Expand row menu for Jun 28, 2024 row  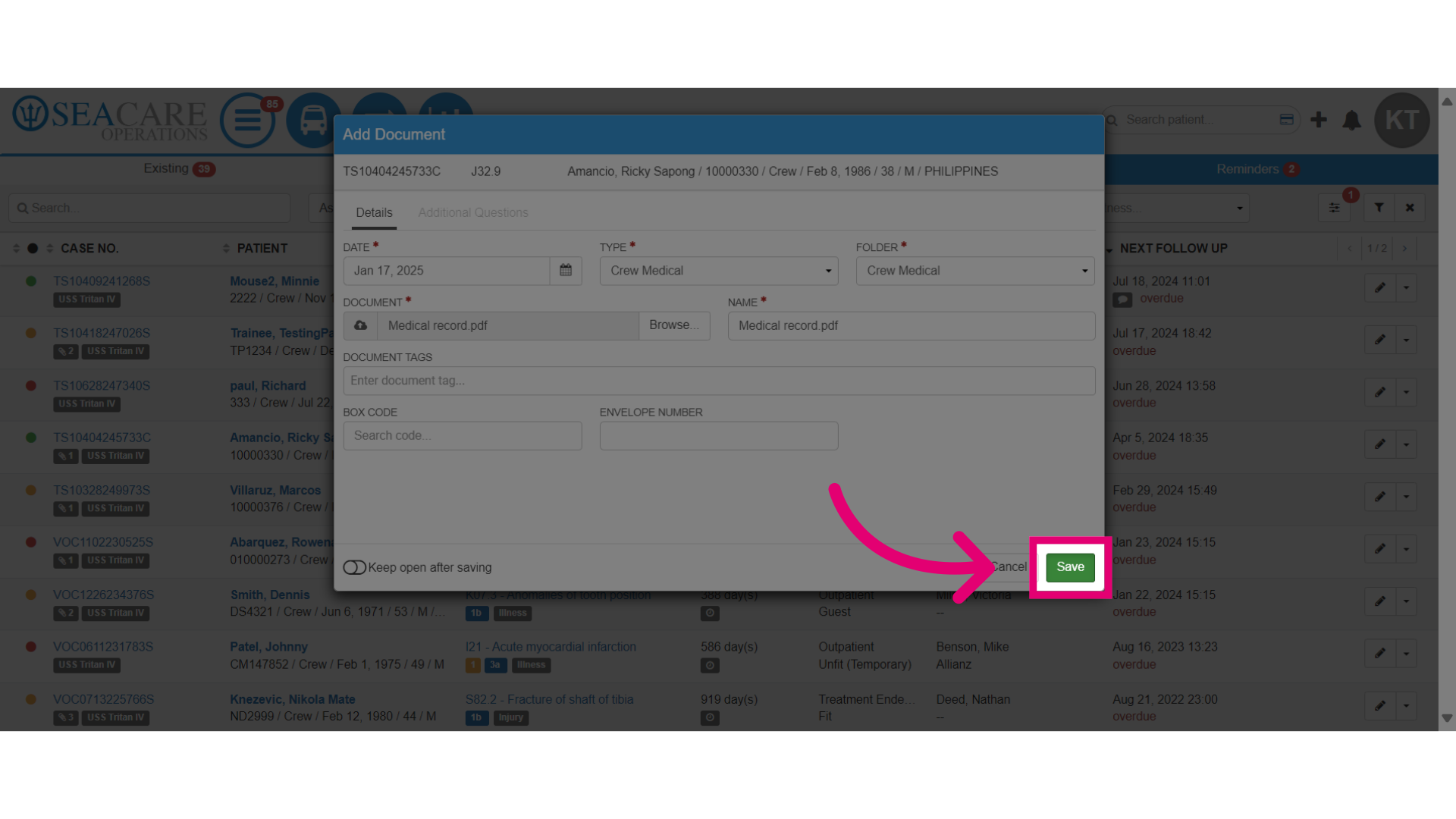[x=1407, y=392]
